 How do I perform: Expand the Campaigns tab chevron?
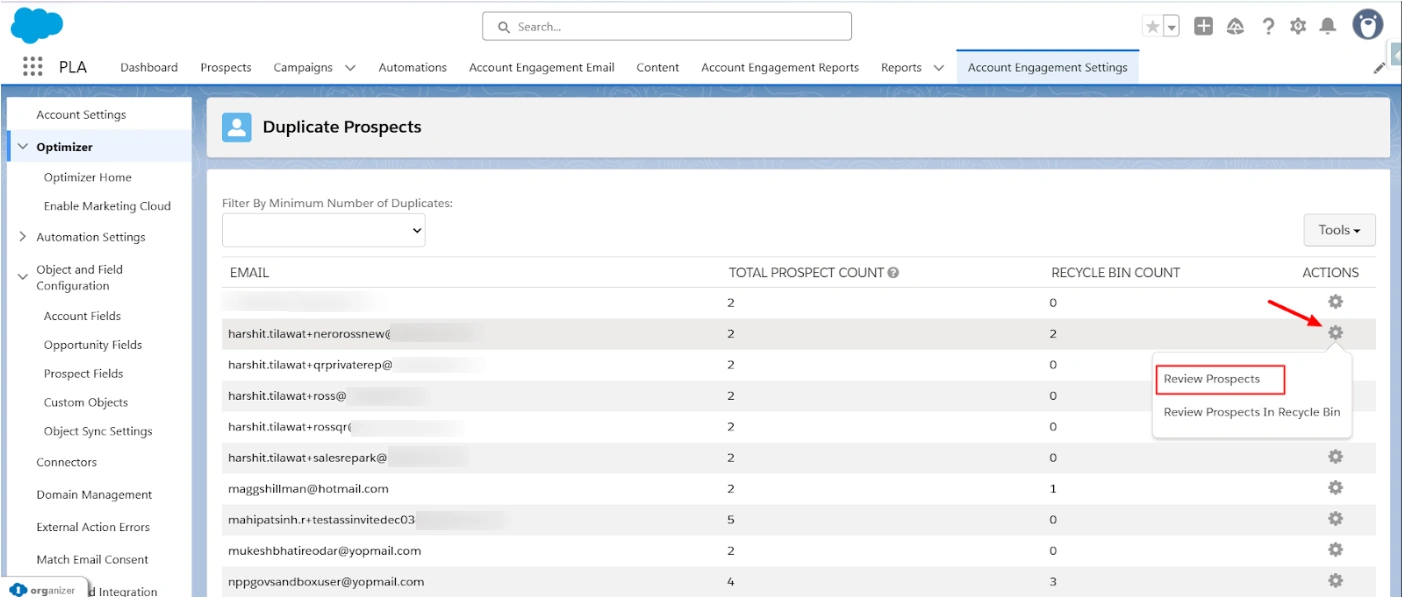[350, 68]
